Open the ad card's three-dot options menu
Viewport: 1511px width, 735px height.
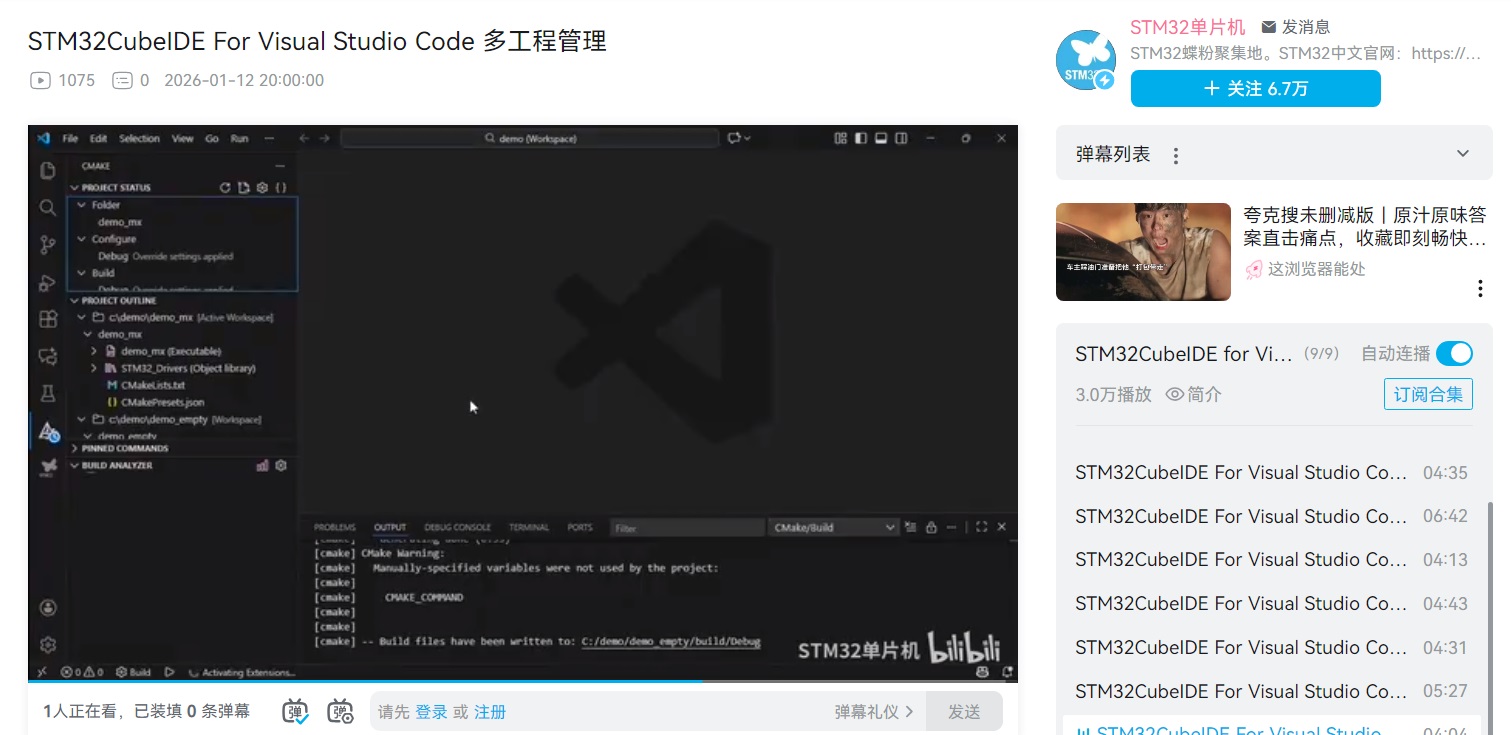pyautogui.click(x=1480, y=289)
